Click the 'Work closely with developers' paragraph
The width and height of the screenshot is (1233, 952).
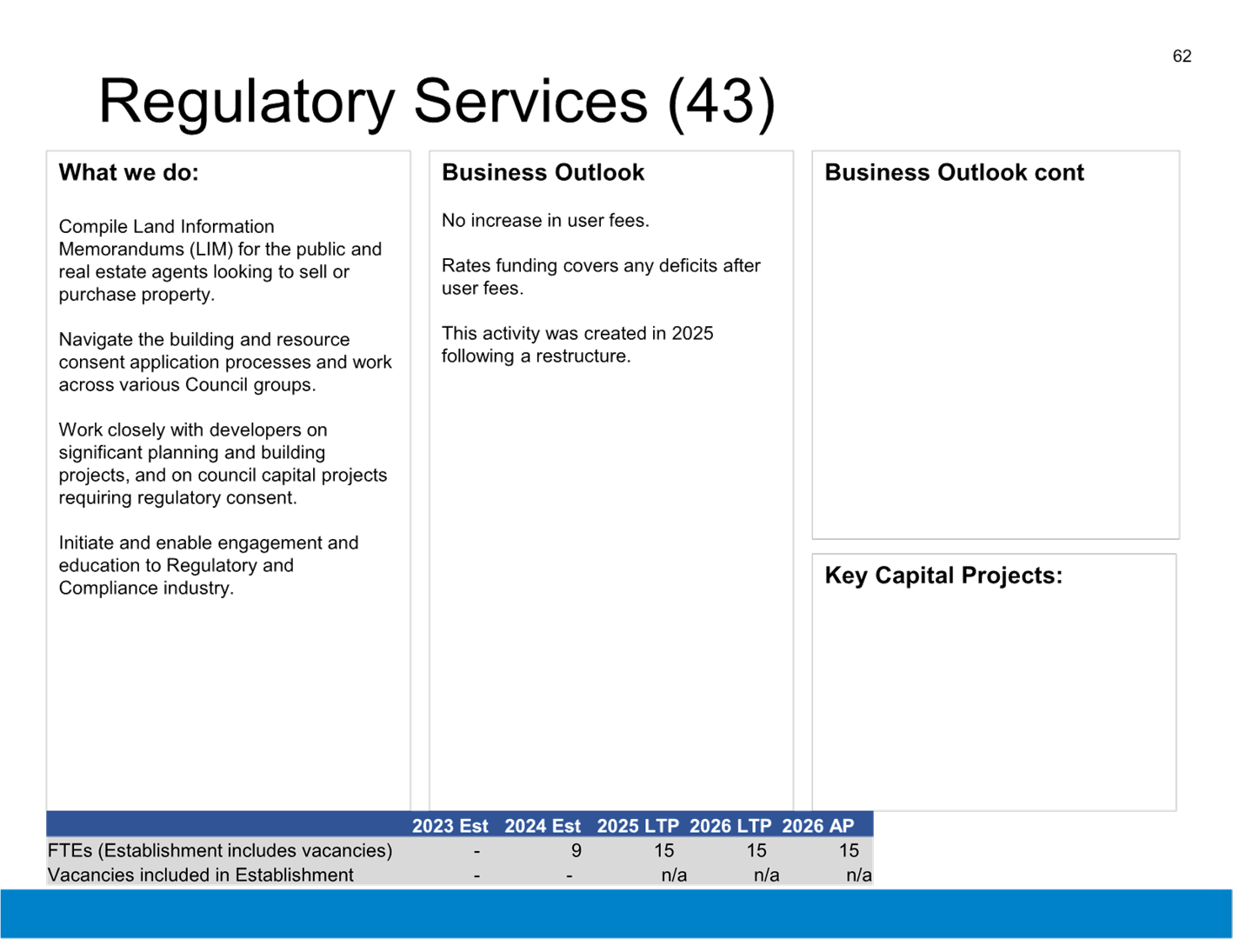223,464
